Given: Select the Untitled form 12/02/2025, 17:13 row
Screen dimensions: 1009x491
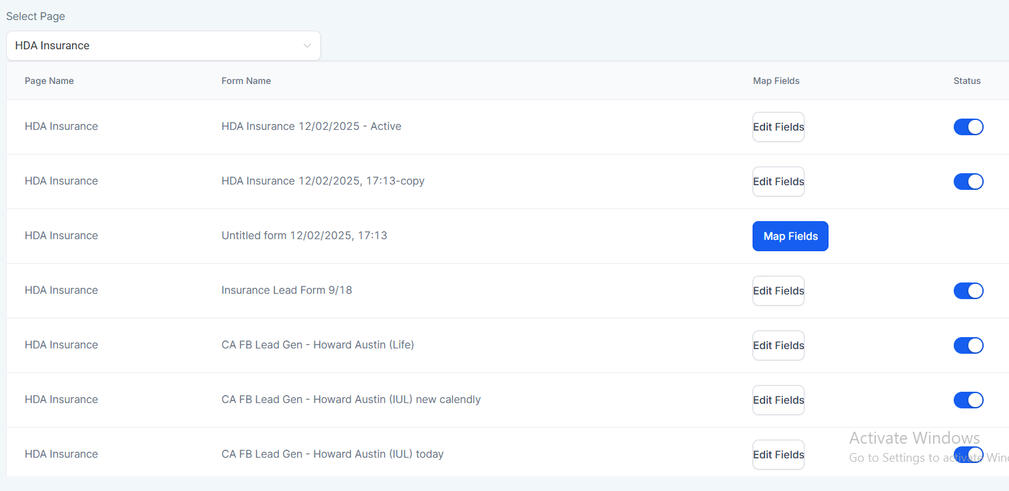Looking at the screenshot, I should point(304,236).
